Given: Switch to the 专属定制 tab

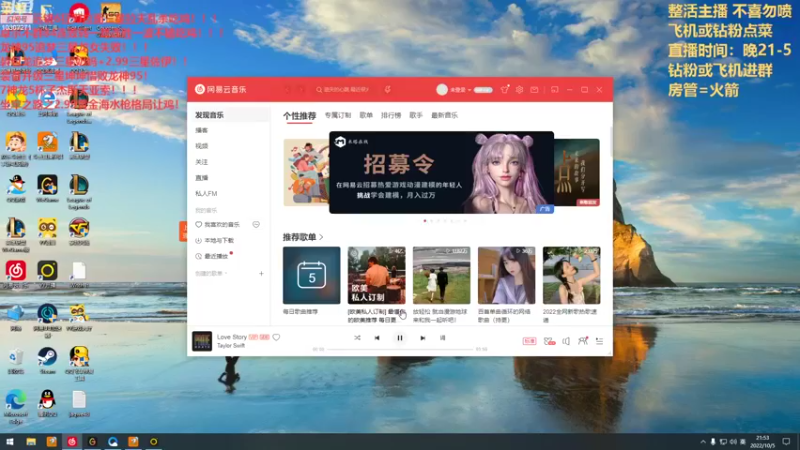Looking at the screenshot, I should click(x=338, y=115).
